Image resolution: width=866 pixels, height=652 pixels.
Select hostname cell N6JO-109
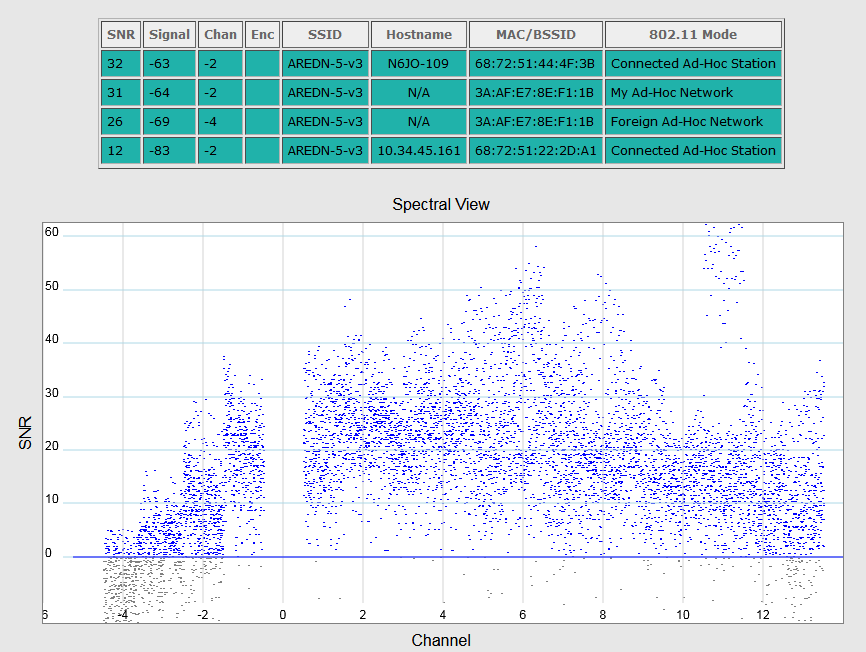[x=419, y=63]
